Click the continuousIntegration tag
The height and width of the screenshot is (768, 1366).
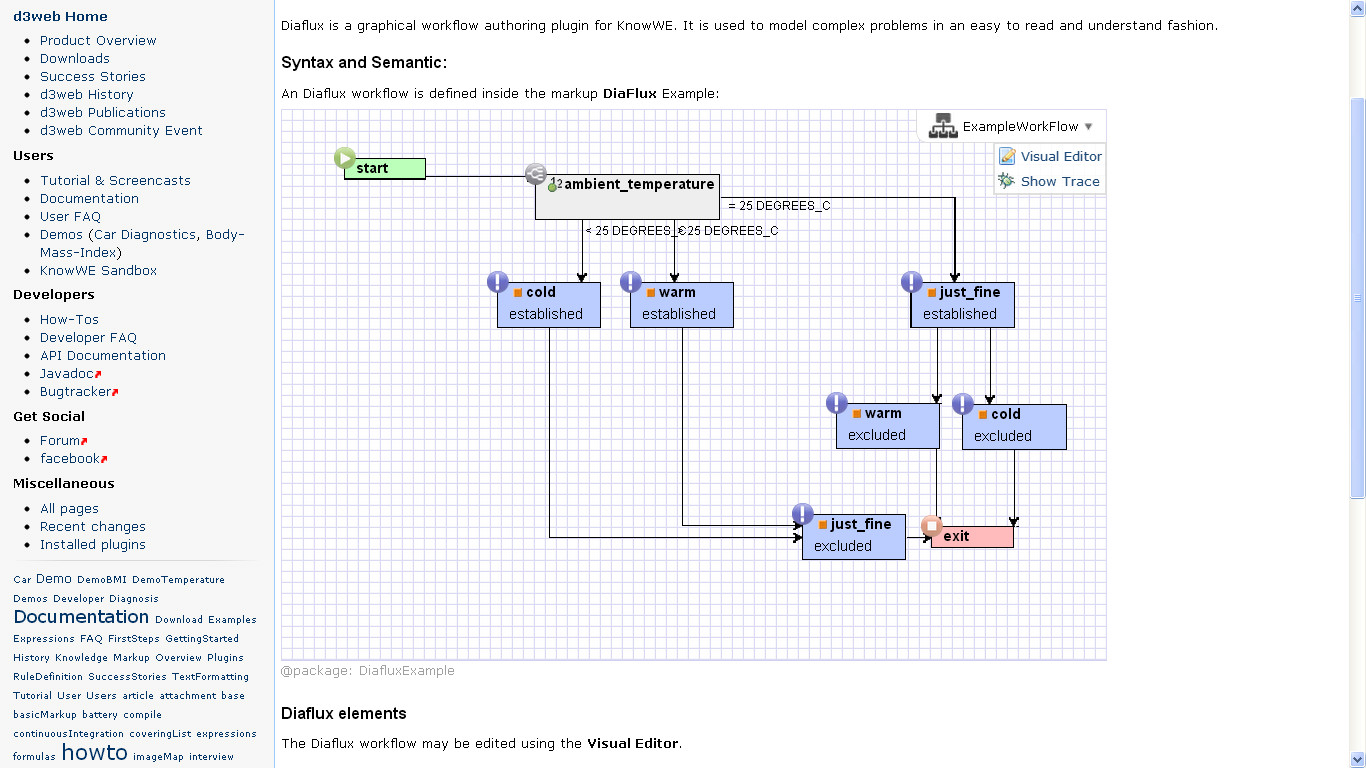pyautogui.click(x=68, y=734)
